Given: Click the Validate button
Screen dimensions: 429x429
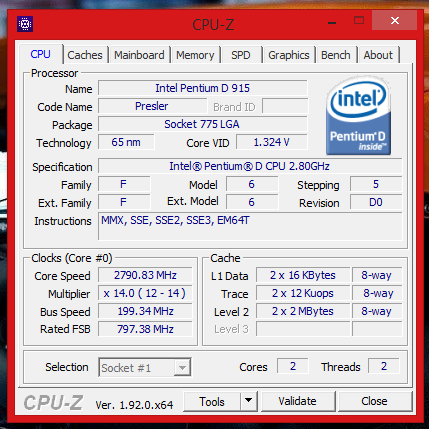Looking at the screenshot, I should 298,401.
